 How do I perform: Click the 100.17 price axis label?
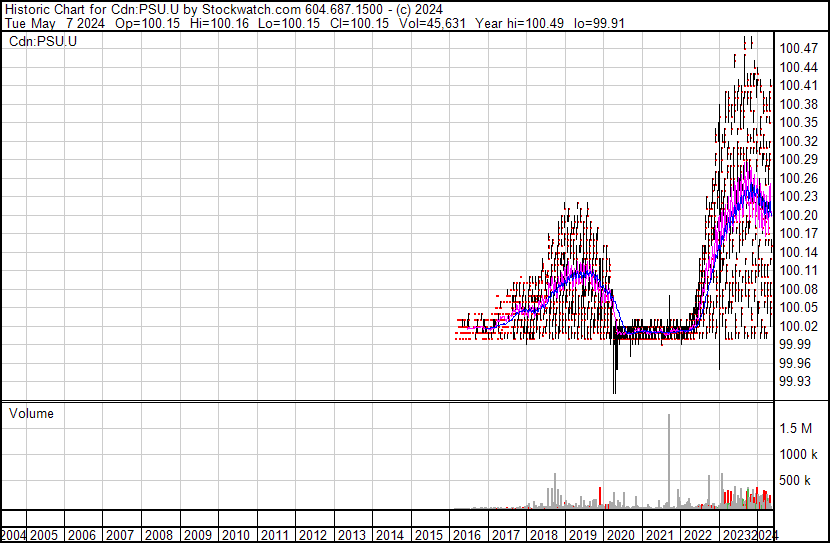[798, 233]
